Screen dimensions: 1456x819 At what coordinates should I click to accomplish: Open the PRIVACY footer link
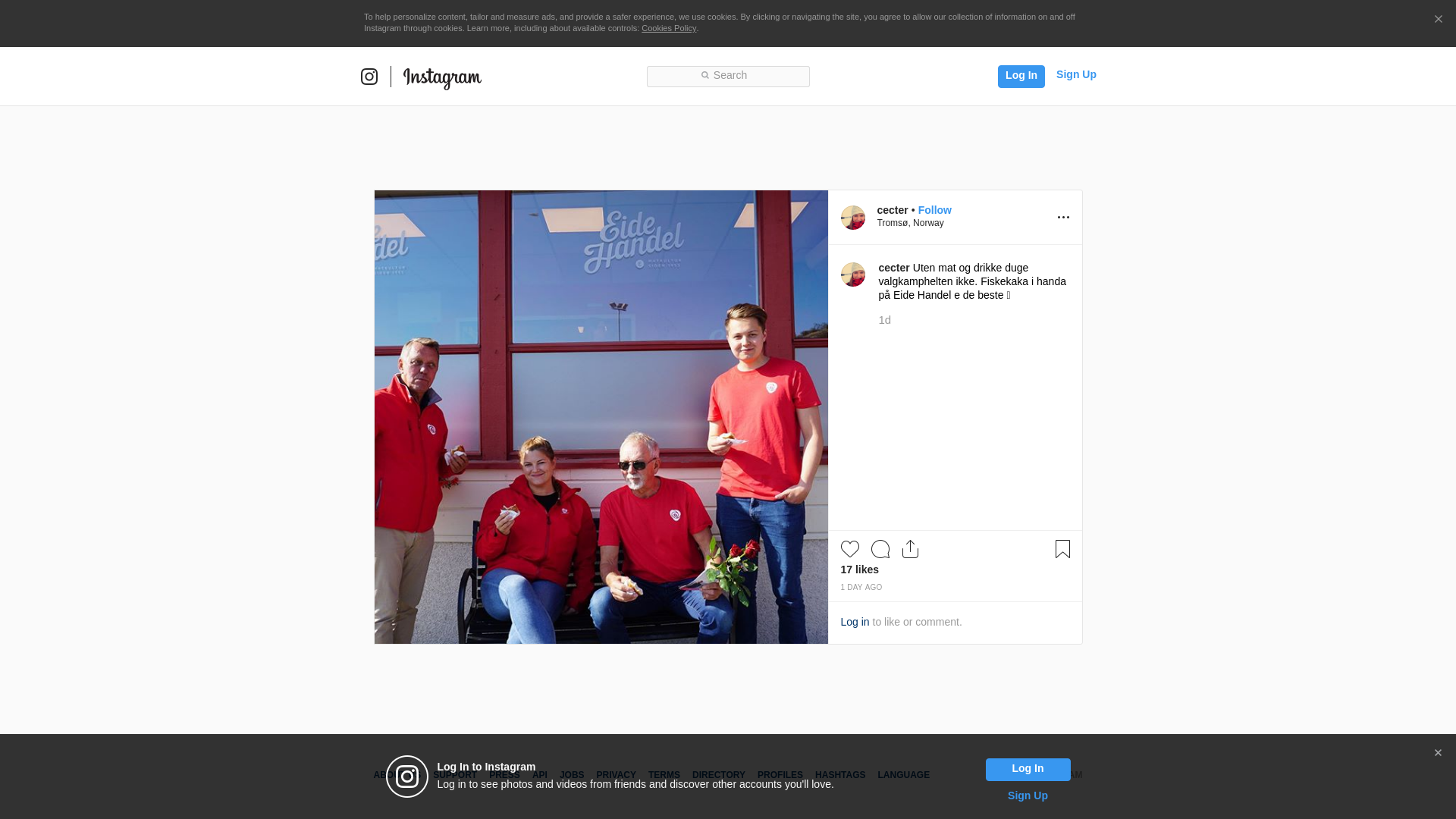[616, 775]
